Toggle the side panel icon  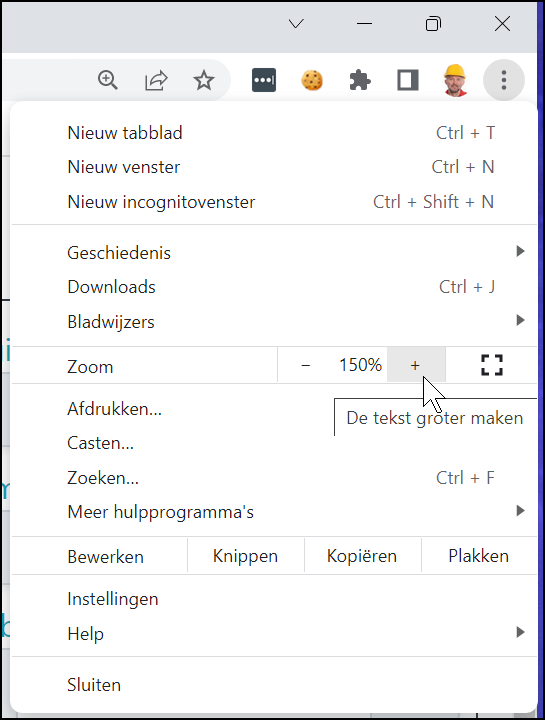pos(408,80)
